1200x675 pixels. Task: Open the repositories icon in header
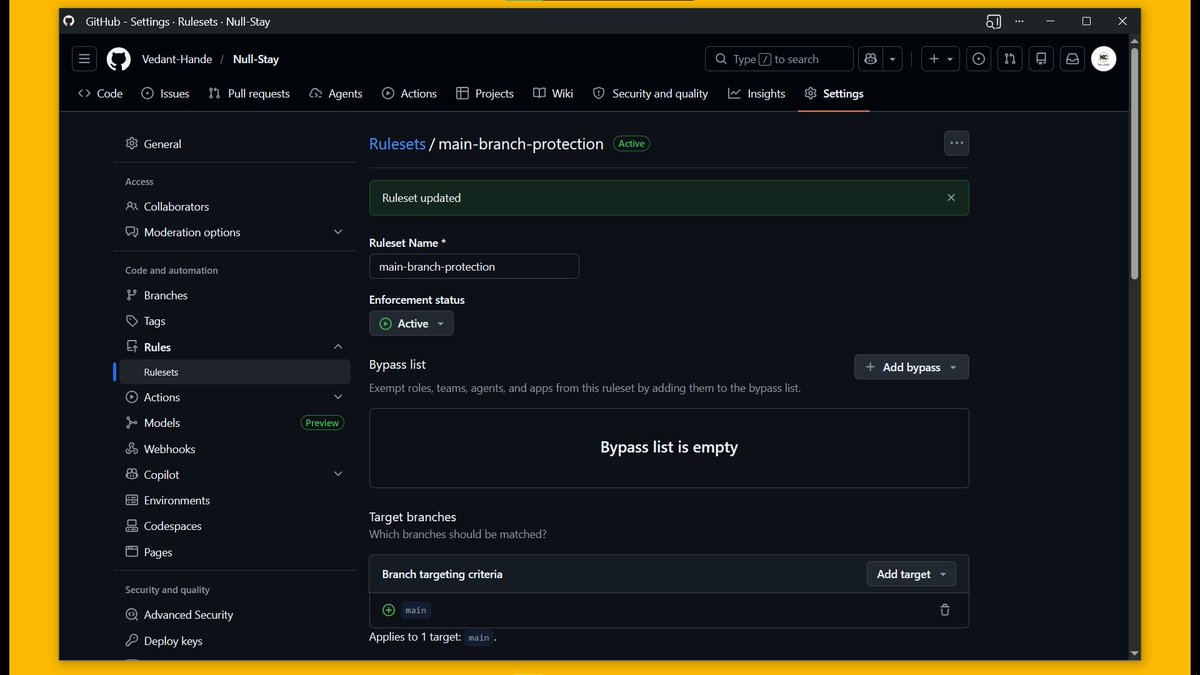click(x=1041, y=59)
